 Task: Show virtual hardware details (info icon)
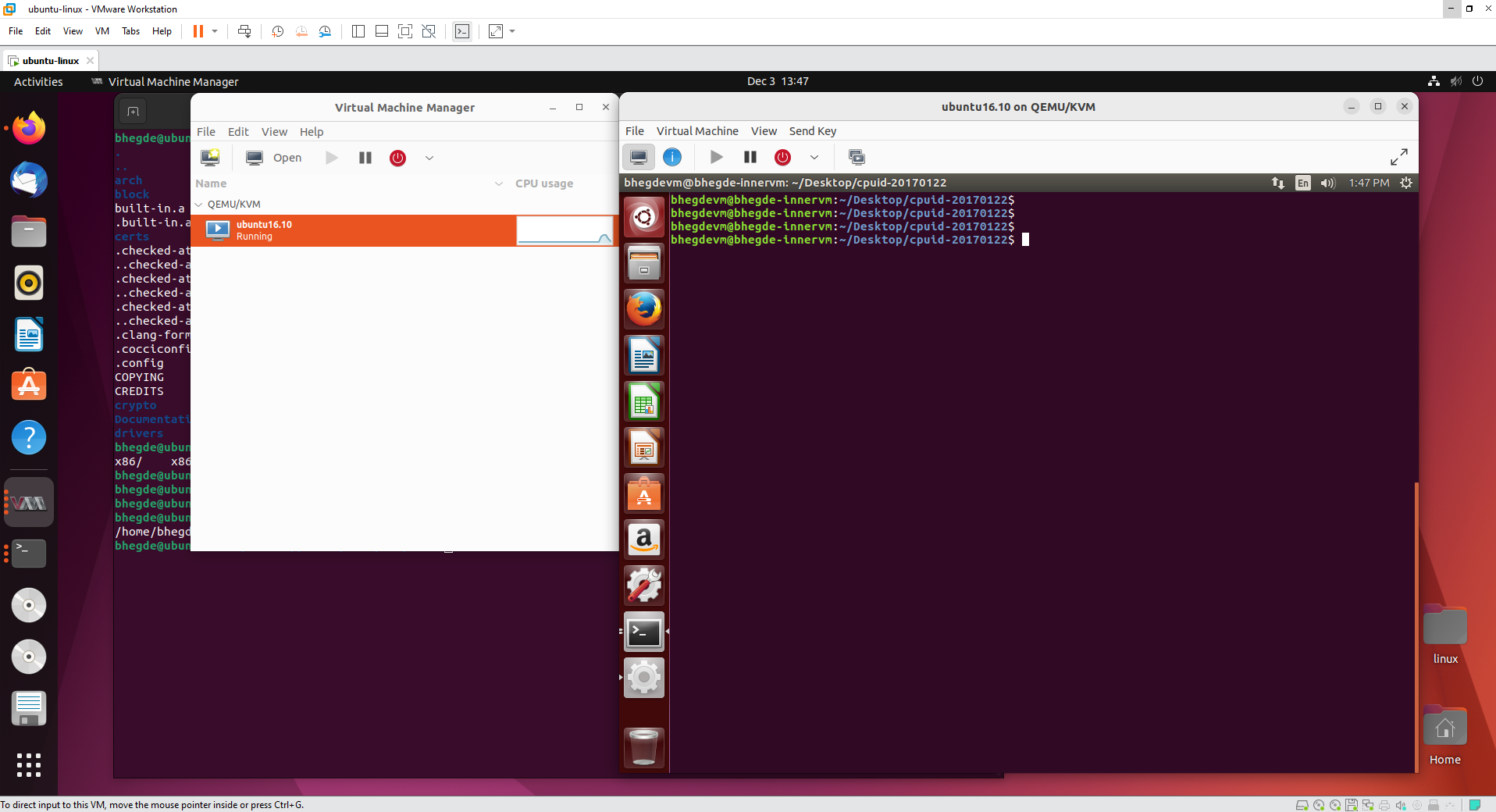point(671,157)
